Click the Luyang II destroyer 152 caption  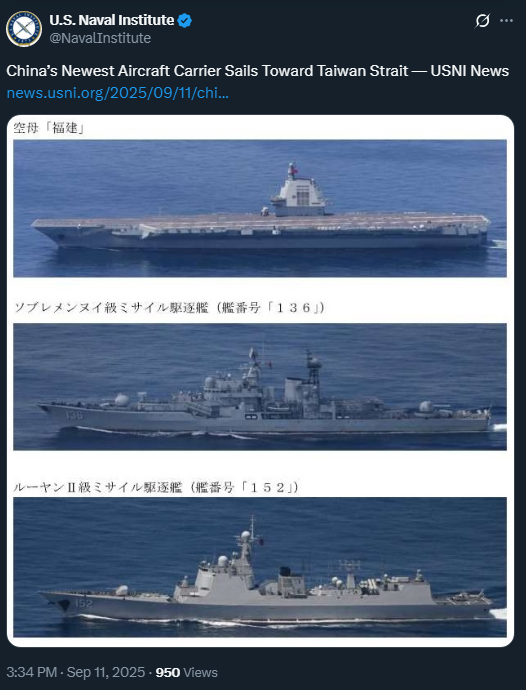point(156,488)
